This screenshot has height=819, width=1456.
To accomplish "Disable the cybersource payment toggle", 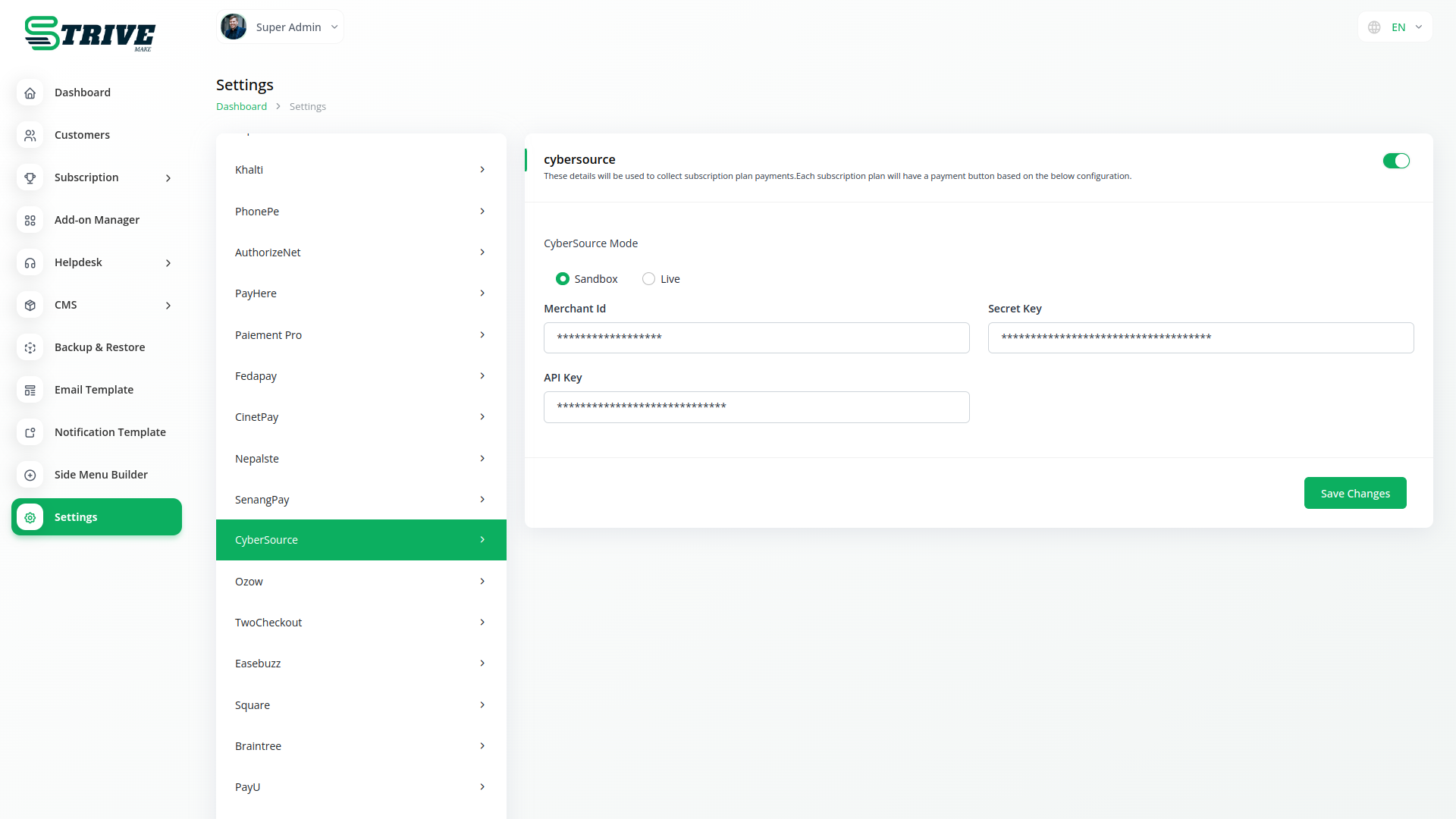I will pos(1395,161).
